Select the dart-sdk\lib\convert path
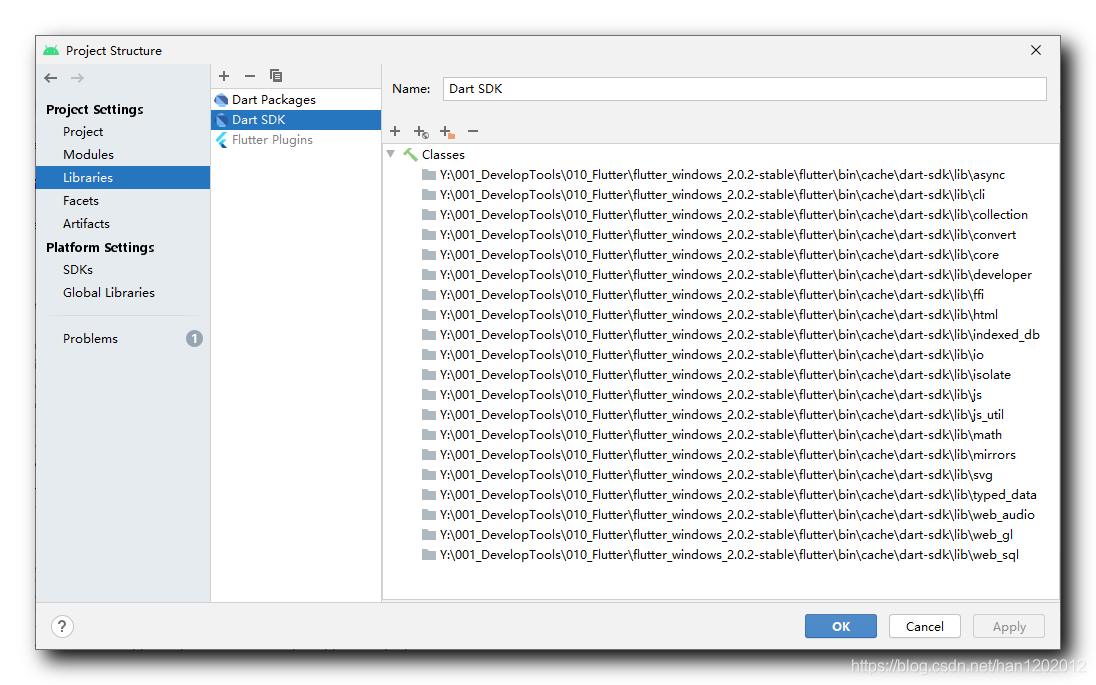Image resolution: width=1096 pixels, height=685 pixels. point(728,235)
